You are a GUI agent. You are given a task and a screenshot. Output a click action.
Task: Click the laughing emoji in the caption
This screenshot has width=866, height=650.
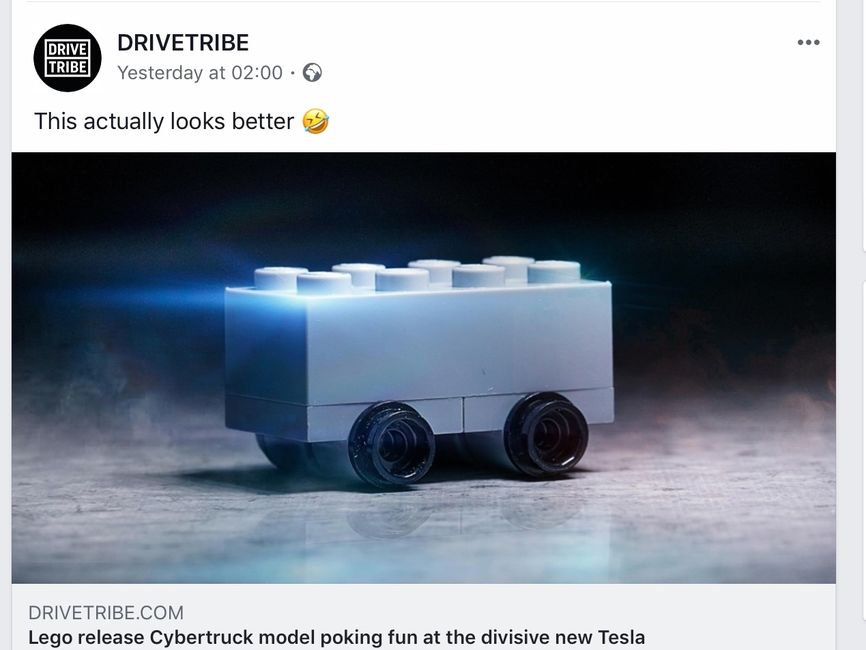coord(316,121)
